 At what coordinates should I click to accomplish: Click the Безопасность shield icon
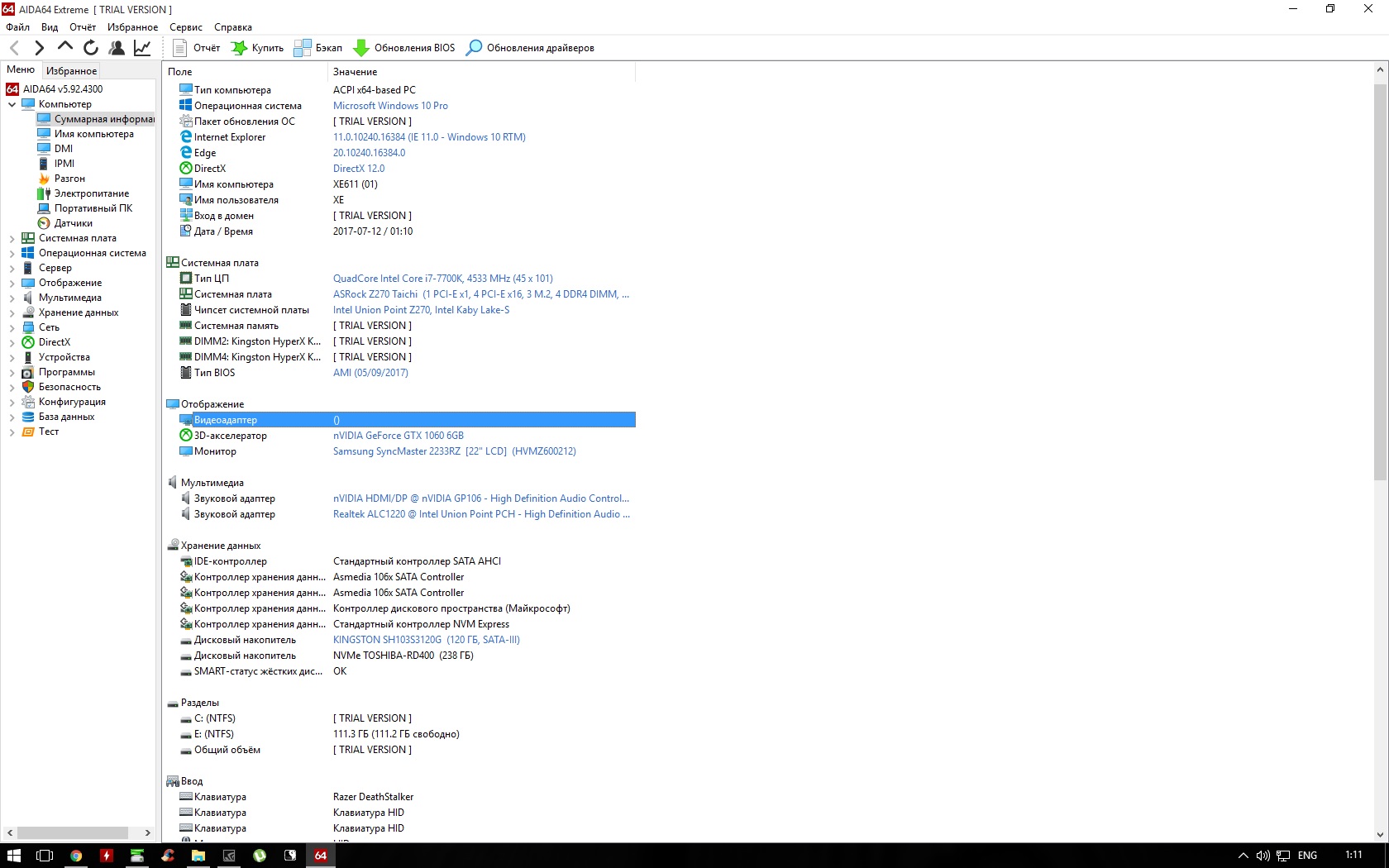pyautogui.click(x=28, y=387)
